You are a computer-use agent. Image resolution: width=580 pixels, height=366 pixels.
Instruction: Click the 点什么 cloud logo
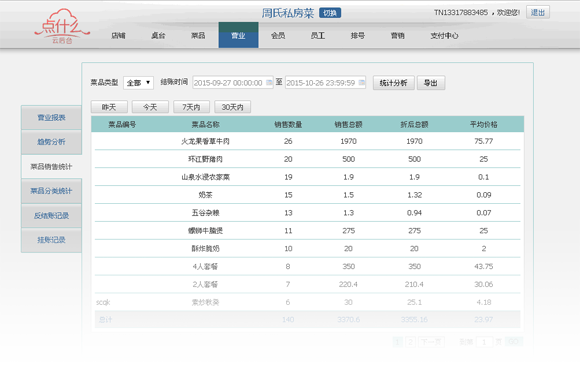(62, 26)
